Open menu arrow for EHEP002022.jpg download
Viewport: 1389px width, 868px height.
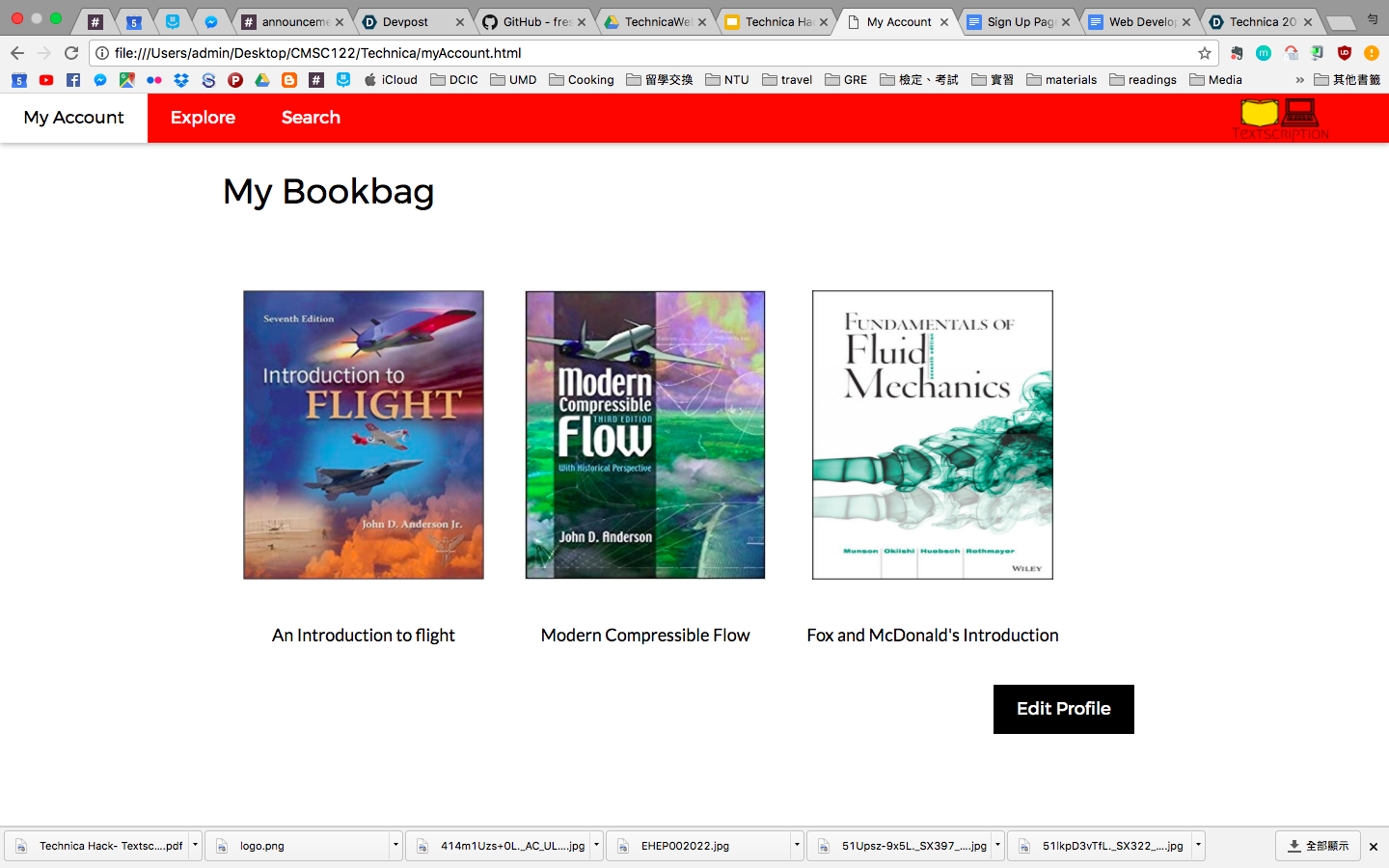(x=797, y=846)
